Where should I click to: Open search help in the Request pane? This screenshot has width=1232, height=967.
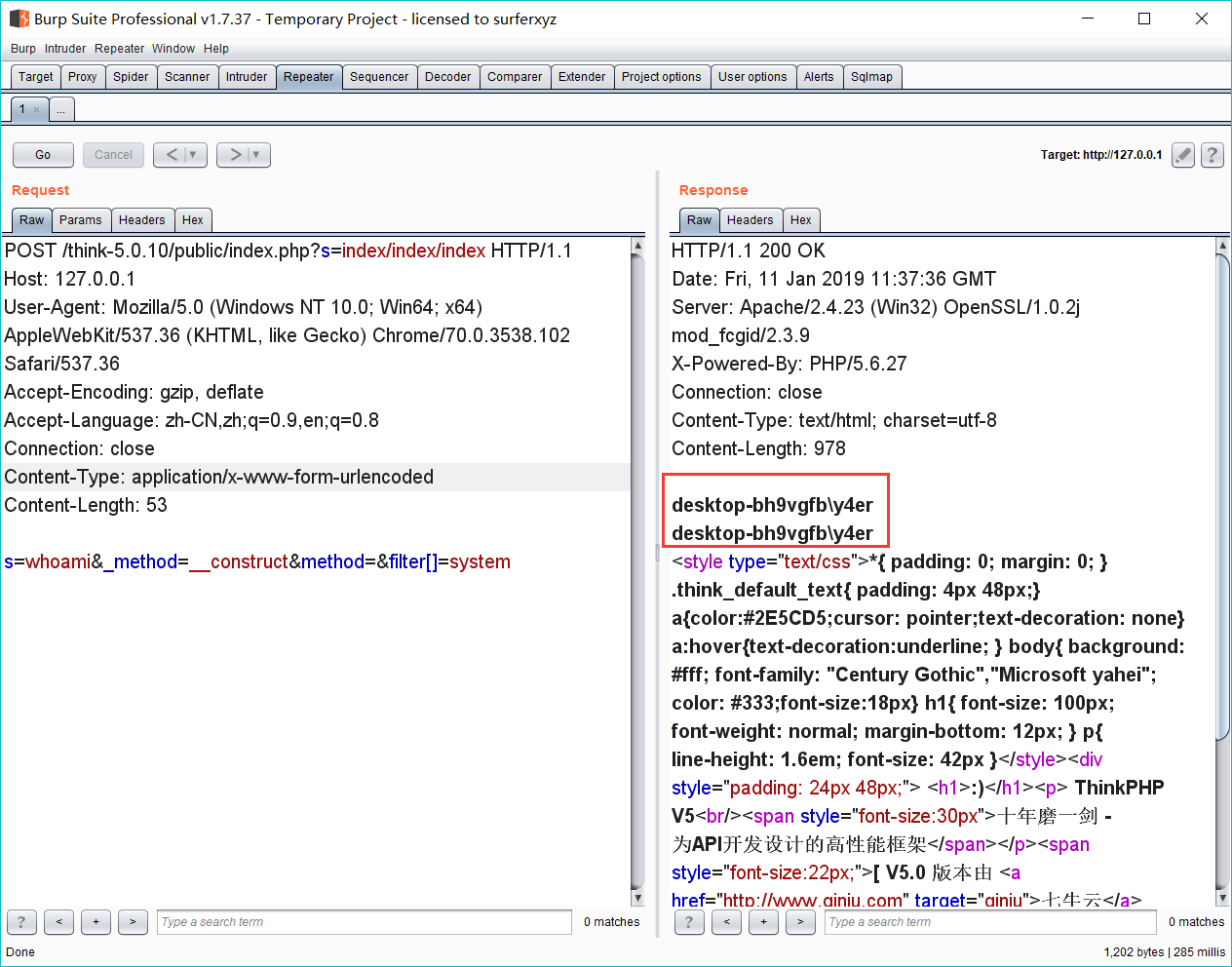21,922
